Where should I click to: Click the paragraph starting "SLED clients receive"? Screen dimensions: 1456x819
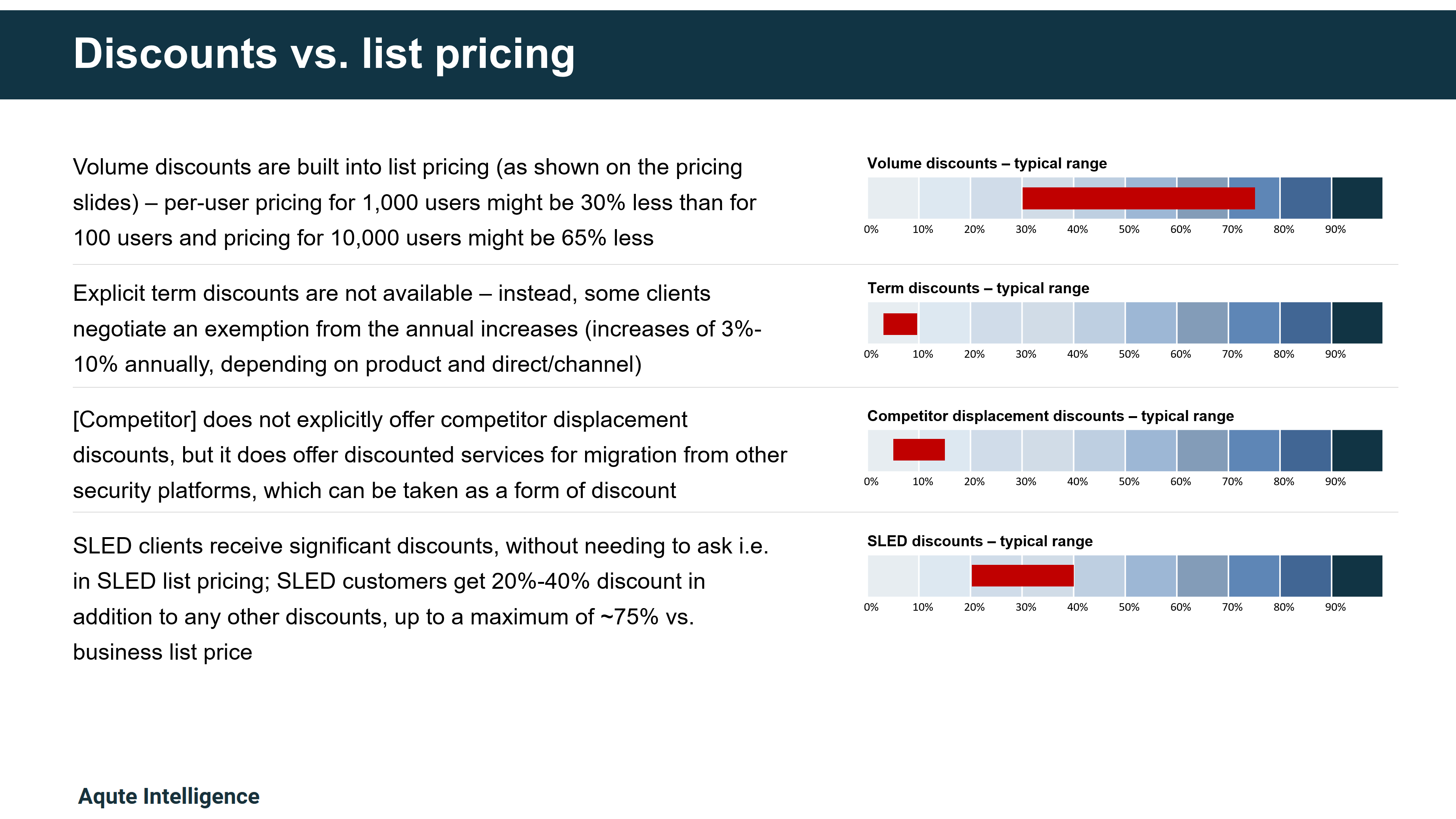tap(420, 599)
